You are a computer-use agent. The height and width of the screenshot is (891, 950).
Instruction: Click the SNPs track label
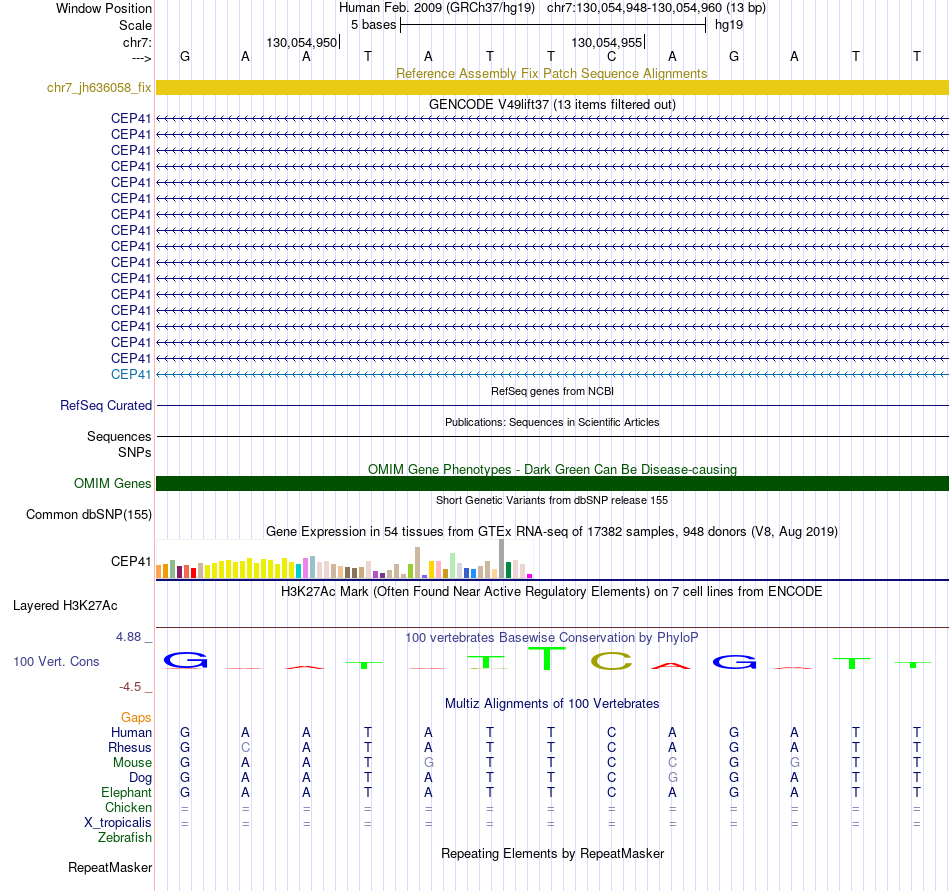tap(135, 452)
